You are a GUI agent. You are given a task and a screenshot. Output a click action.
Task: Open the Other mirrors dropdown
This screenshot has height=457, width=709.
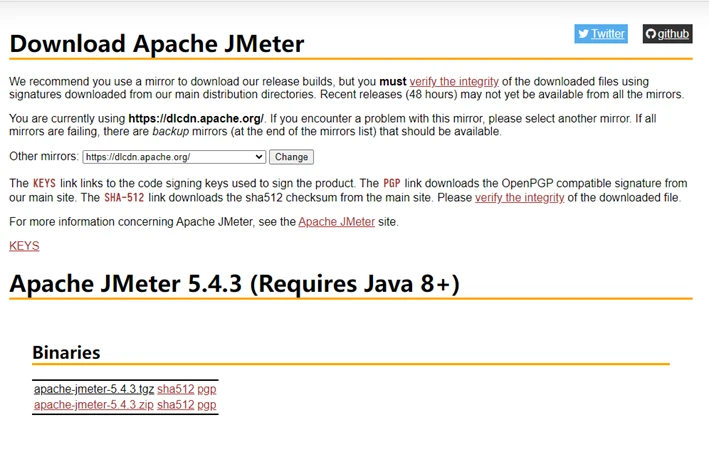click(x=173, y=157)
